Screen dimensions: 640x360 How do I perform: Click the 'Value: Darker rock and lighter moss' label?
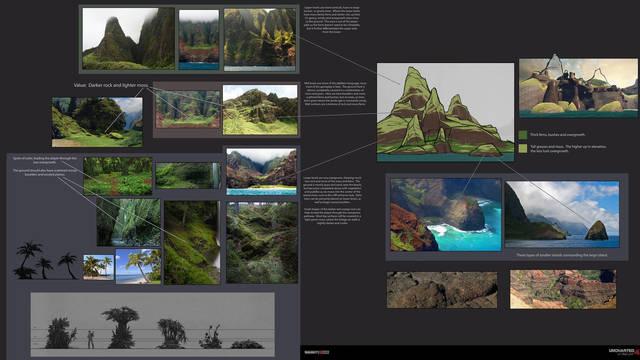click(x=111, y=85)
